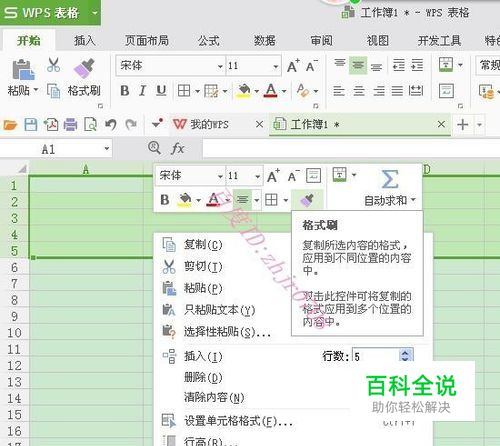Click the wrap text ribbon icon
The image size is (500, 446).
click(x=446, y=91)
